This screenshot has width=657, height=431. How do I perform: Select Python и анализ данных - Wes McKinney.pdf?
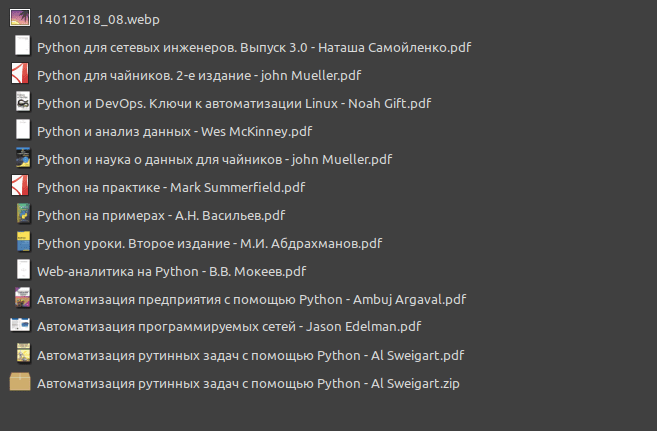174,131
